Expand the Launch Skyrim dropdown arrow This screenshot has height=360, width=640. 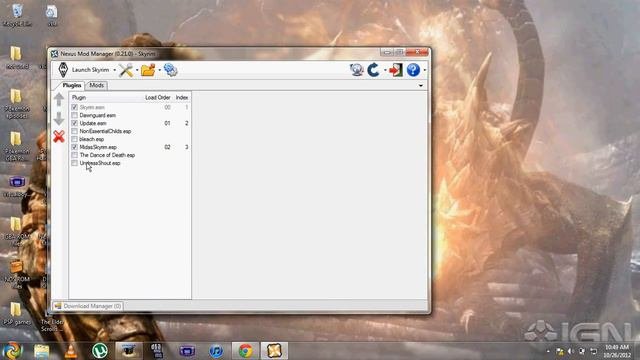[x=114, y=70]
